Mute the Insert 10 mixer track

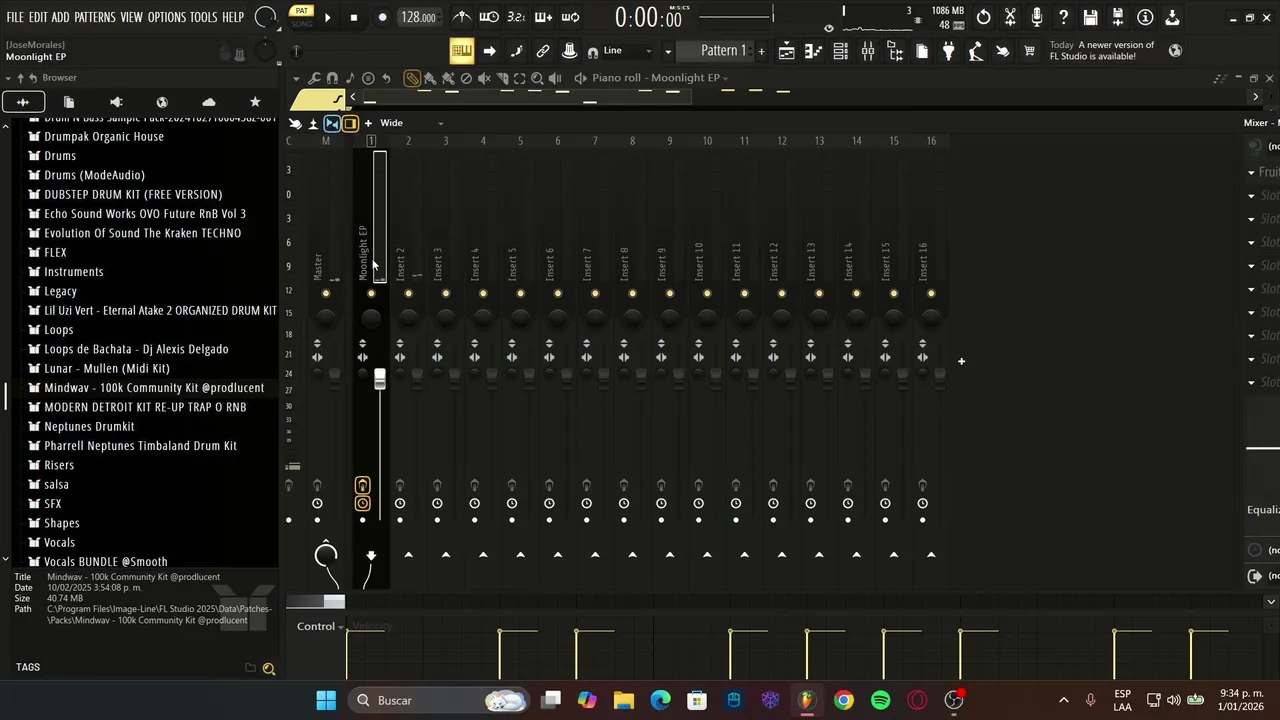707,293
